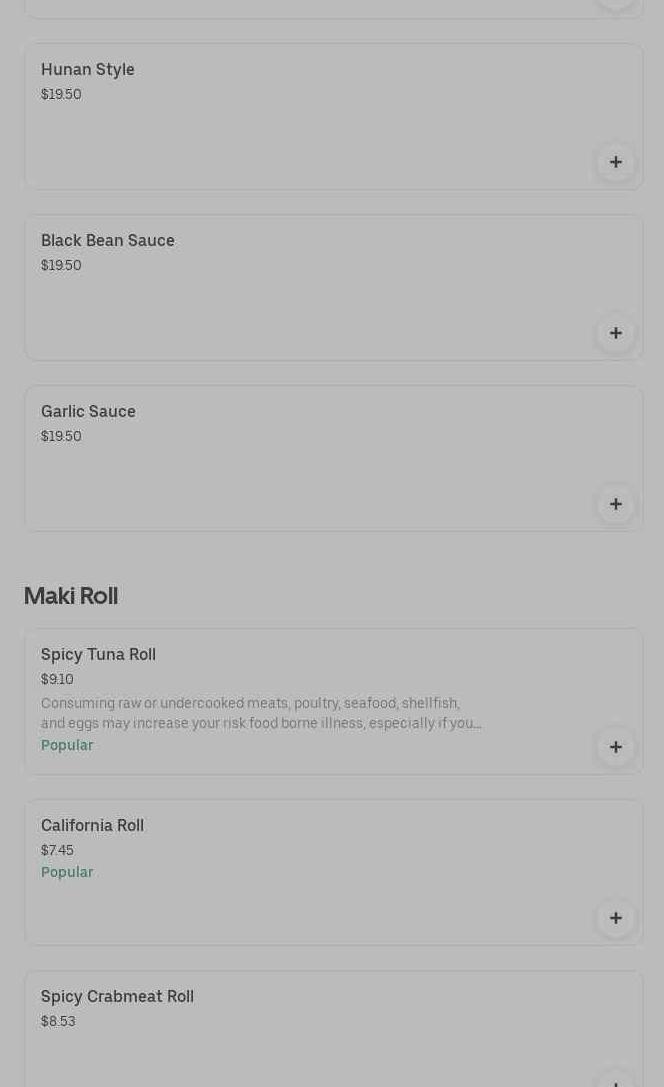Click the $19.50 price under Hunan Style
Screen dimensions: 664x1087
(61, 94)
